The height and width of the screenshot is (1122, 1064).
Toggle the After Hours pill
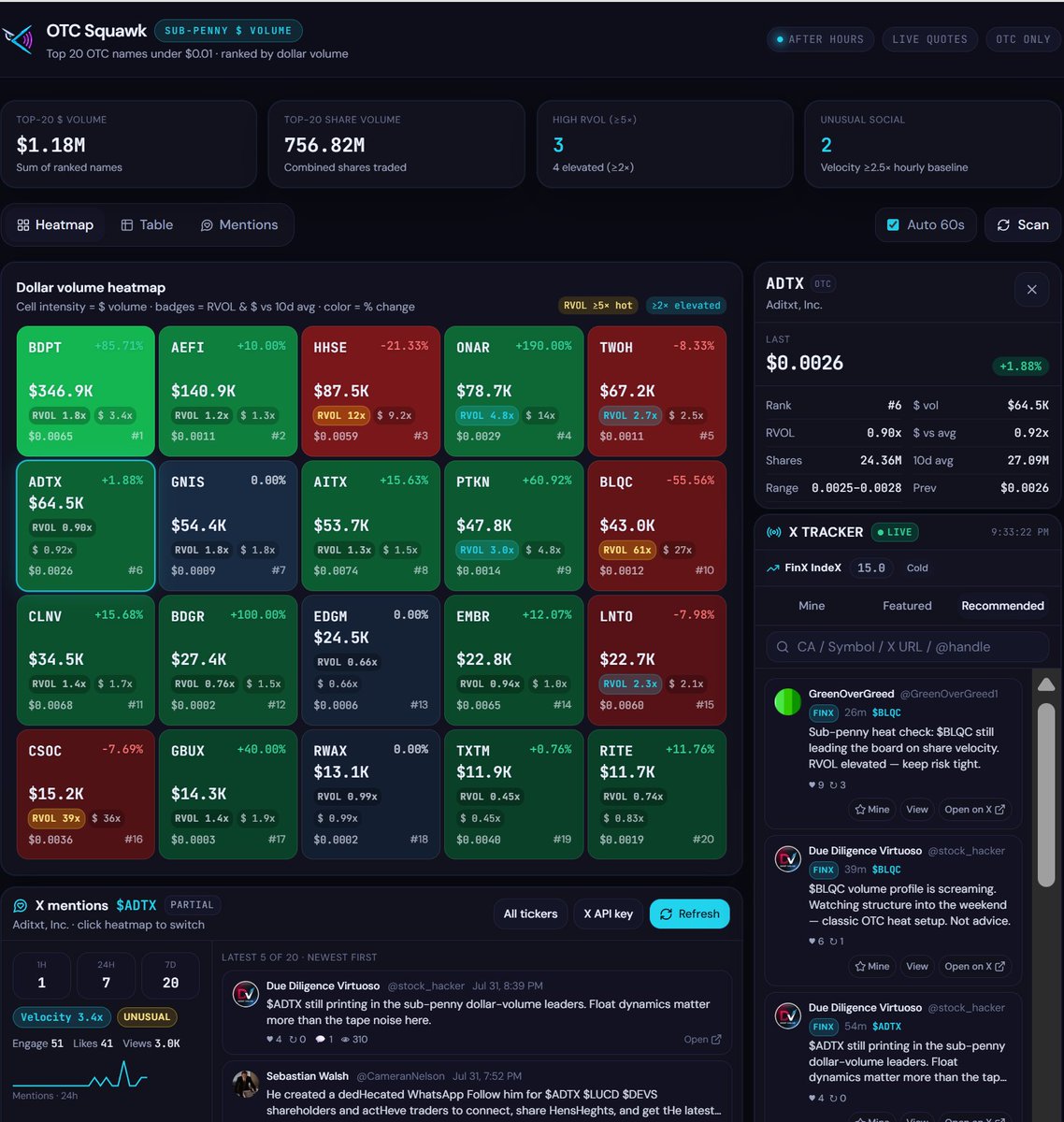pyautogui.click(x=820, y=39)
